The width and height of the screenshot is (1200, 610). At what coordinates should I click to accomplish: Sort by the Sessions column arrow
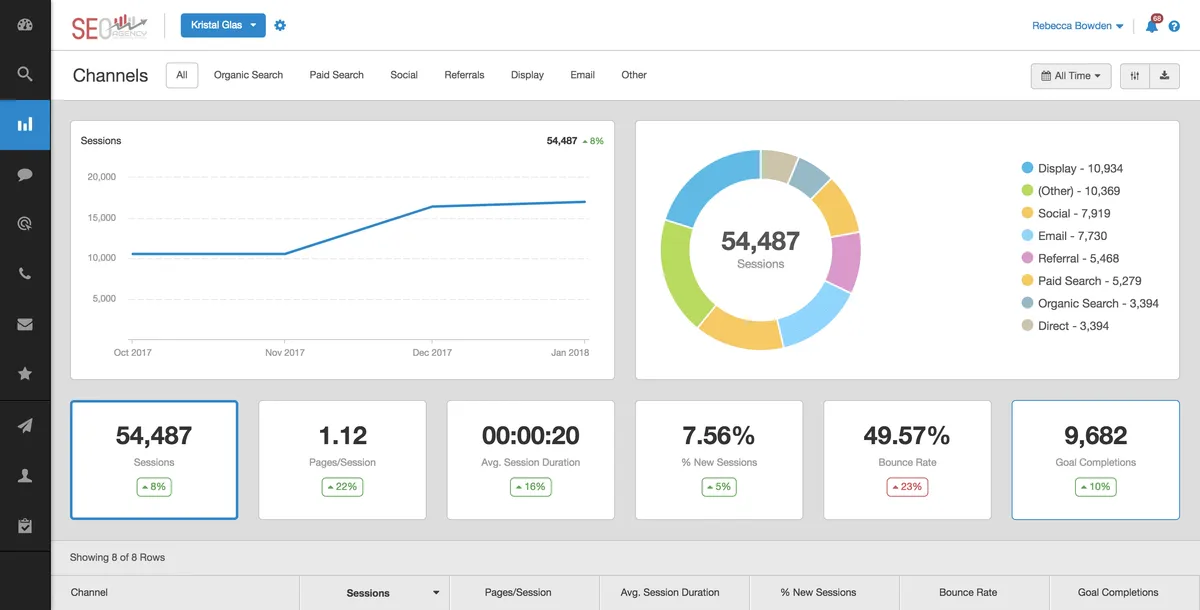(x=436, y=593)
